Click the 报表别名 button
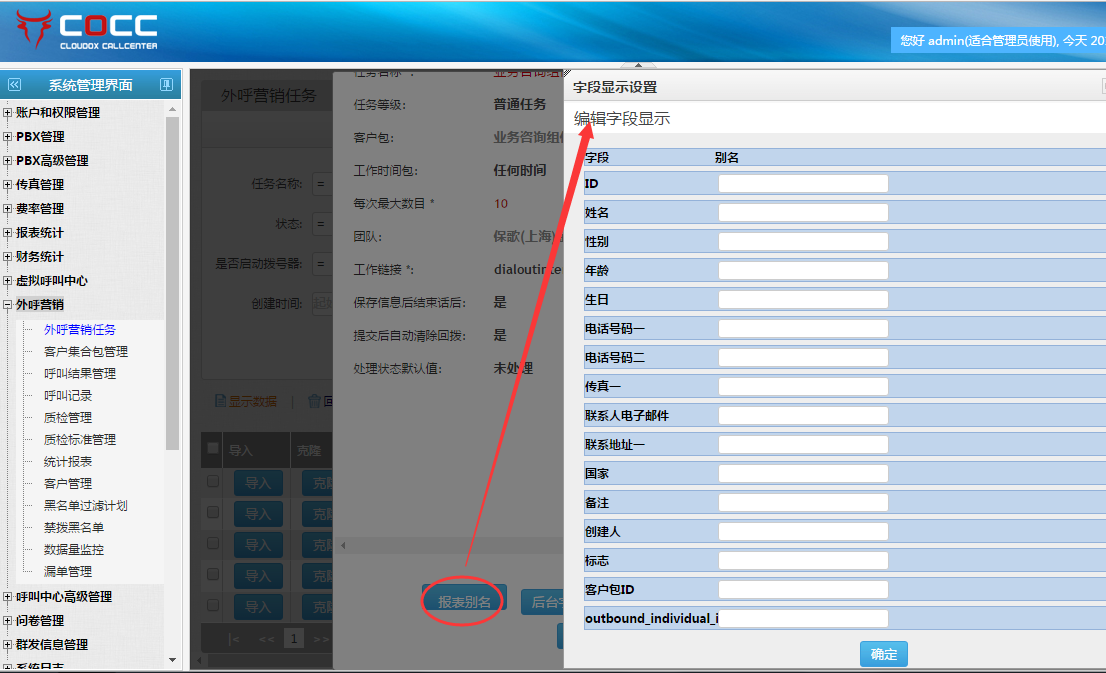The height and width of the screenshot is (673, 1106). click(x=464, y=601)
